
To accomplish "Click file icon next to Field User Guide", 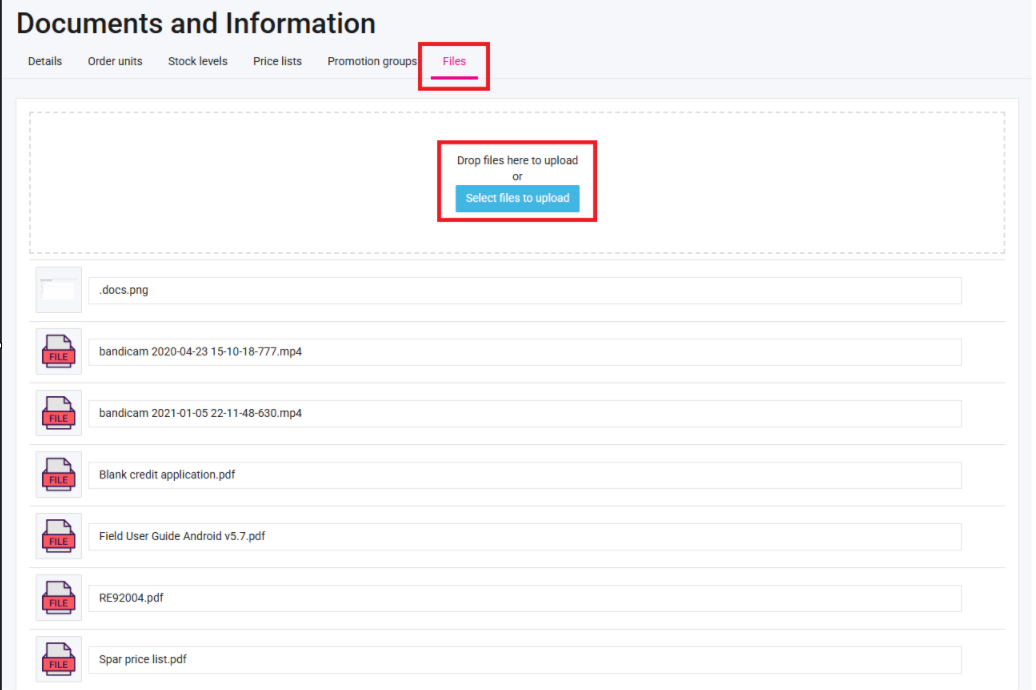I will [x=58, y=536].
